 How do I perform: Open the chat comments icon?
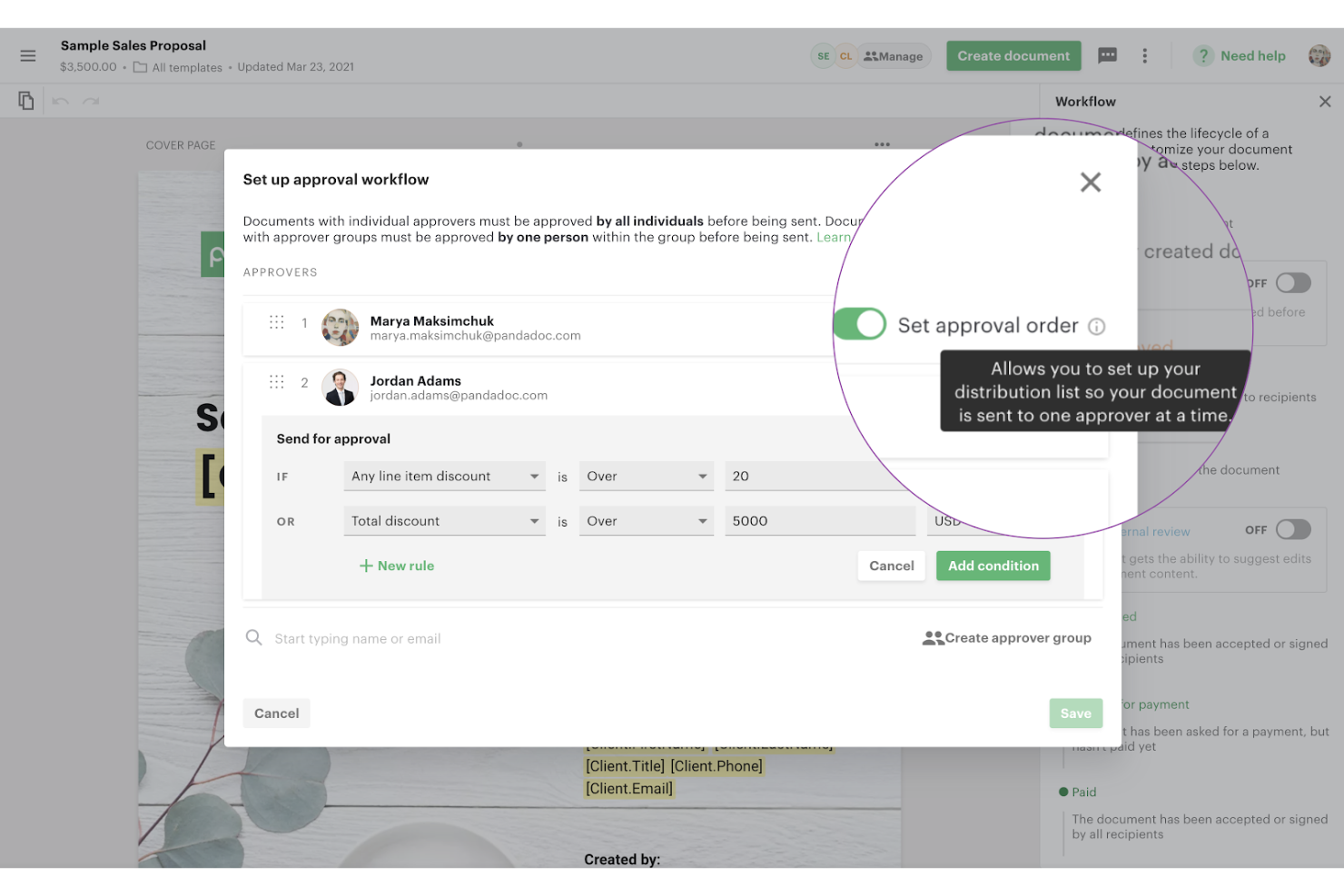1107,56
